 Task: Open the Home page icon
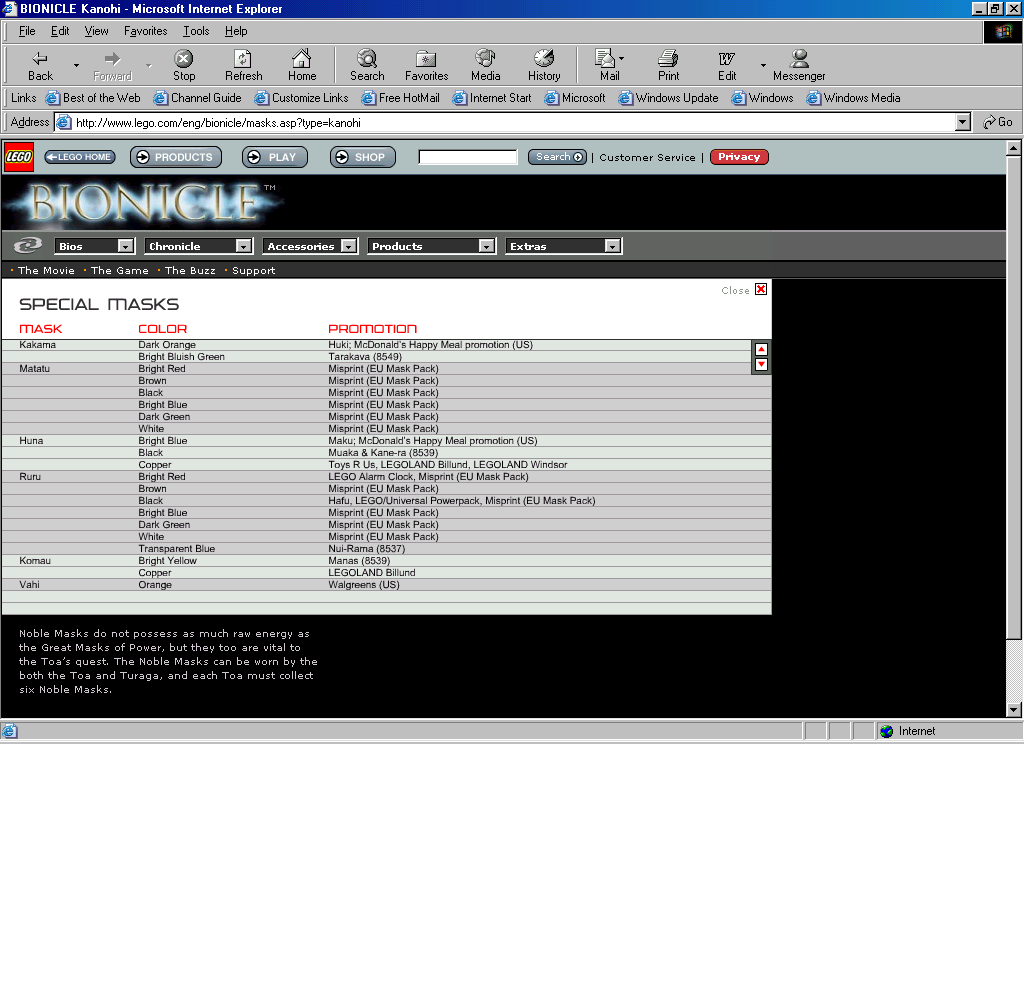pos(302,63)
